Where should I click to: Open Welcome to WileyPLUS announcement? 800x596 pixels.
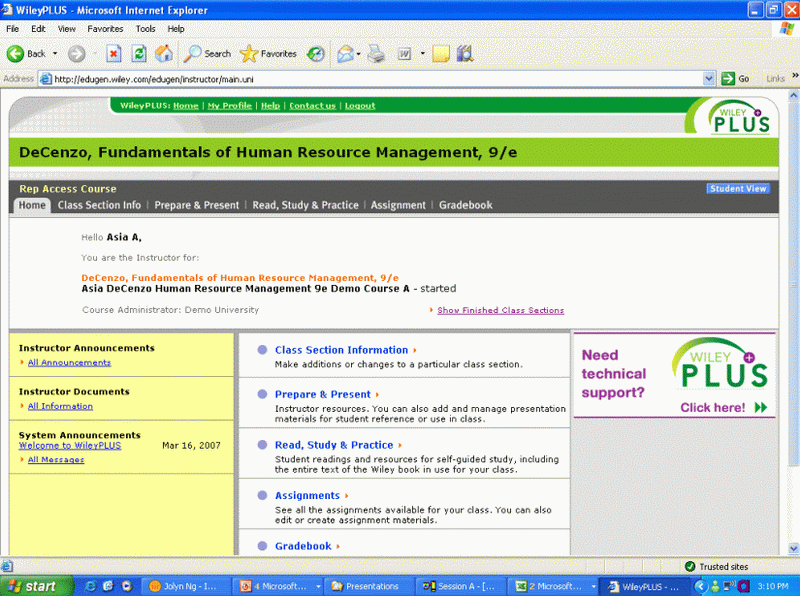[70, 445]
